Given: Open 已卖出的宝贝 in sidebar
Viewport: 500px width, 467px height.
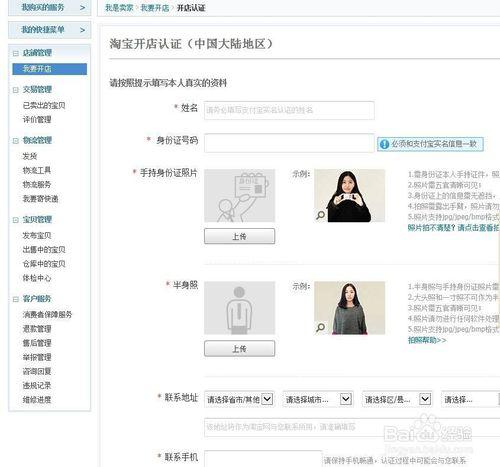Looking at the screenshot, I should (x=44, y=106).
